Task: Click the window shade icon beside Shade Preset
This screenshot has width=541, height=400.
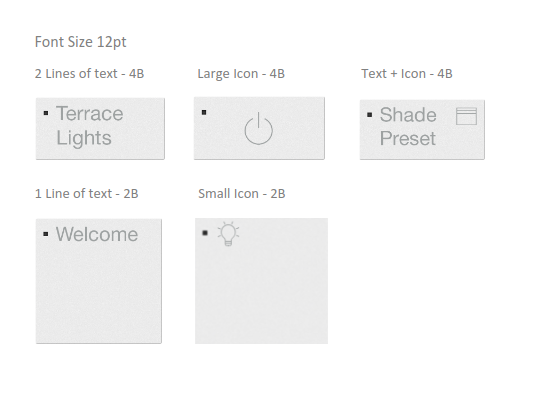Action: (466, 116)
